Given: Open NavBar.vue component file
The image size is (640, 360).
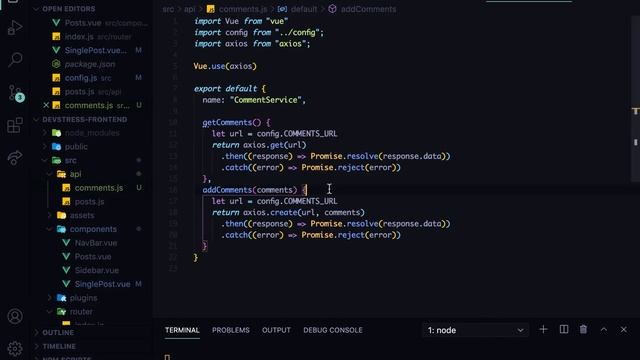Looking at the screenshot, I should tap(96, 243).
